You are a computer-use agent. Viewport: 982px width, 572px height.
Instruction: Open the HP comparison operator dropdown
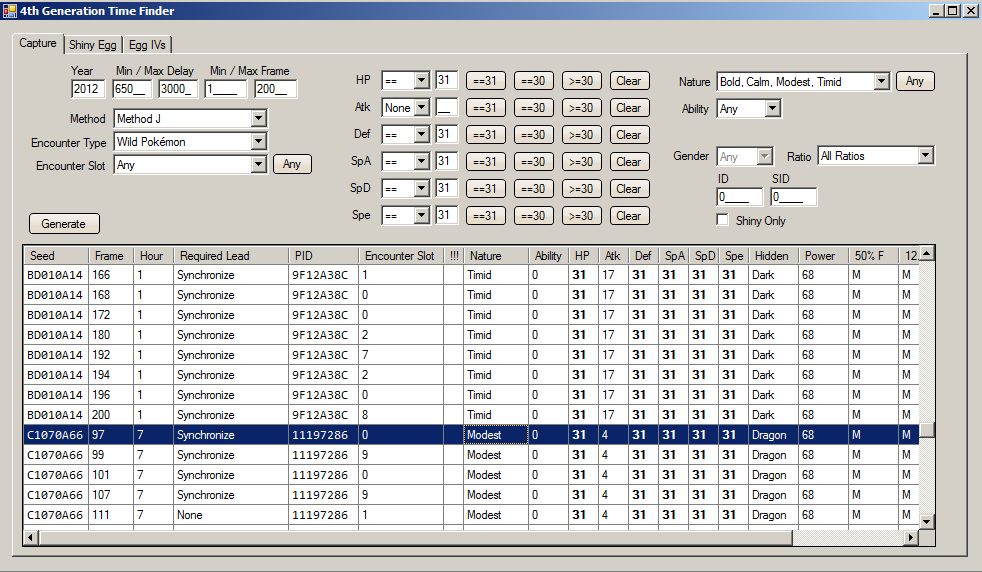coord(421,81)
